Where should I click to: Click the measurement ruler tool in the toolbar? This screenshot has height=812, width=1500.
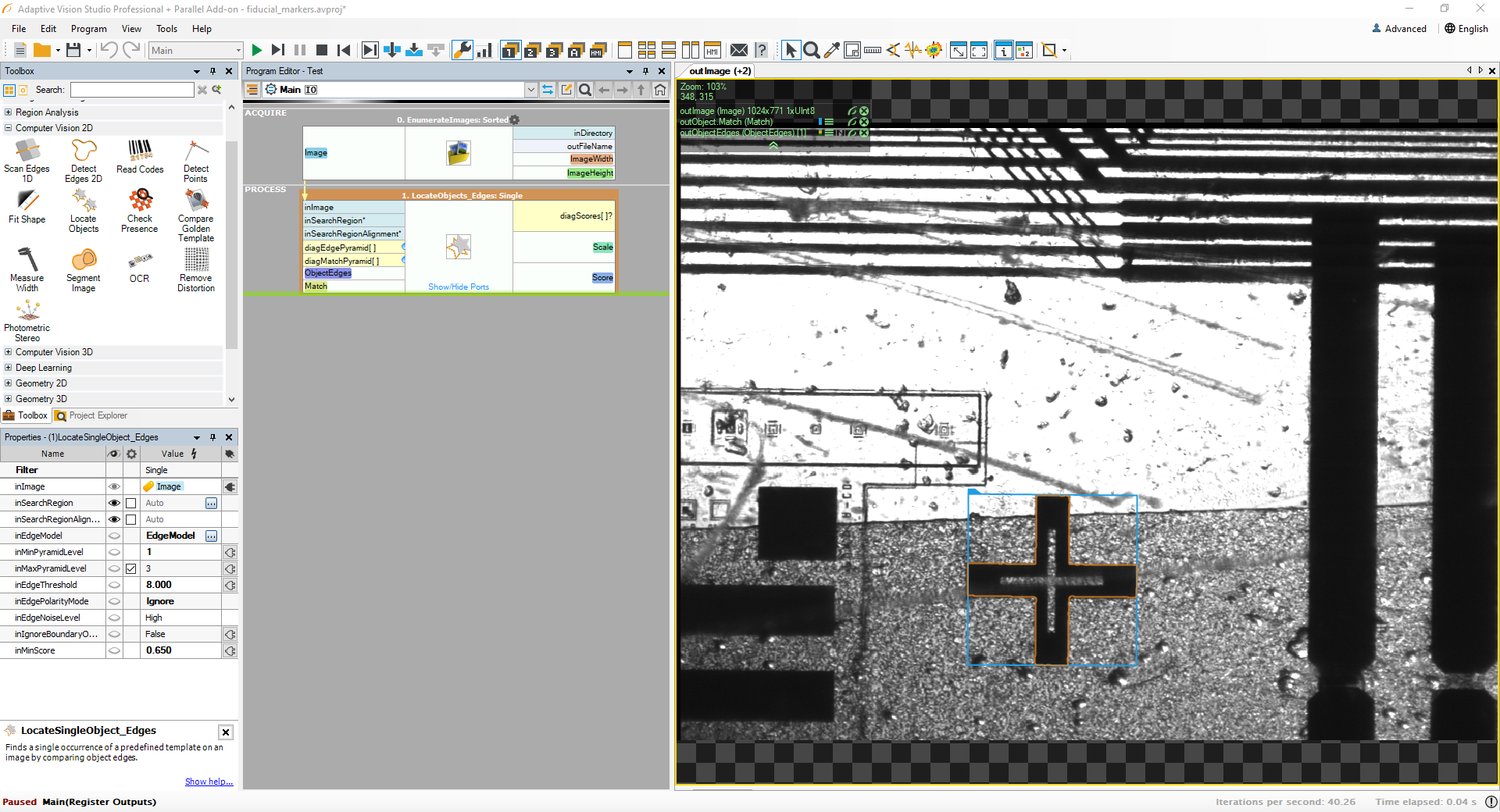[873, 50]
